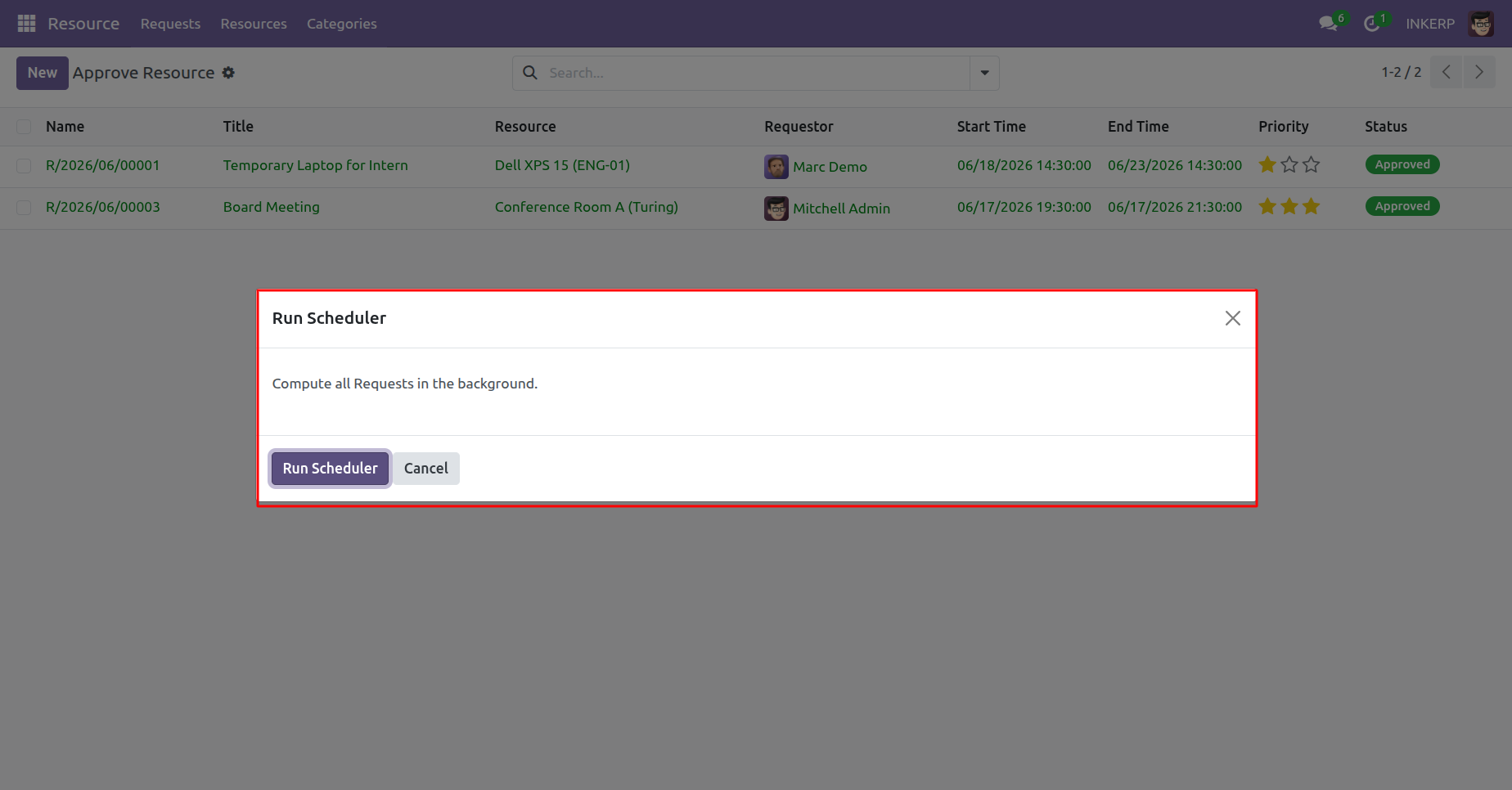Expand the search options dropdown
Image resolution: width=1512 pixels, height=790 pixels.
[x=984, y=73]
